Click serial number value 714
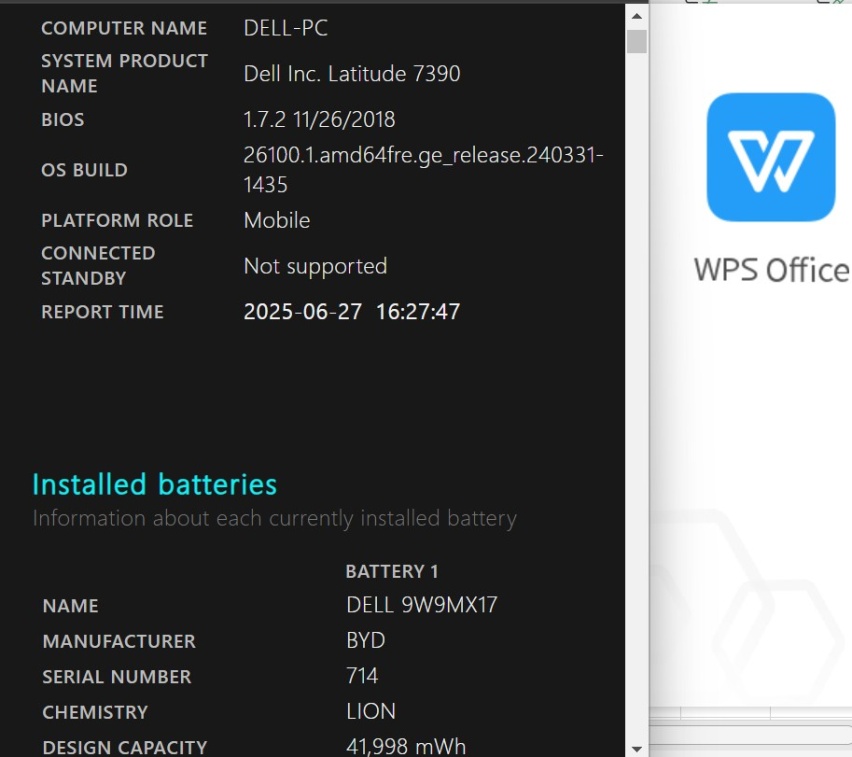 pos(362,676)
